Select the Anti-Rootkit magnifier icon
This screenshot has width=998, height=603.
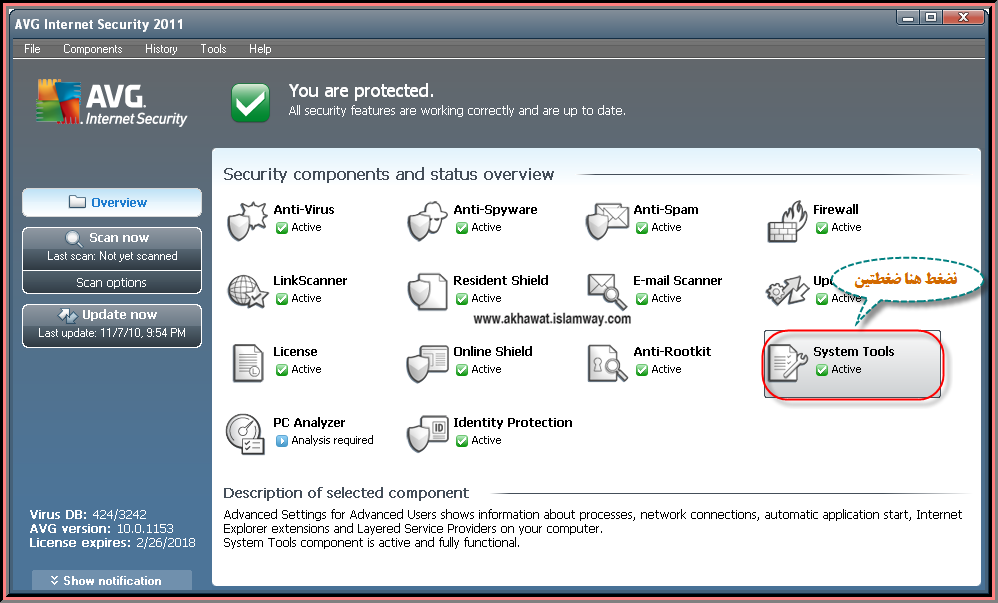pyautogui.click(x=607, y=363)
